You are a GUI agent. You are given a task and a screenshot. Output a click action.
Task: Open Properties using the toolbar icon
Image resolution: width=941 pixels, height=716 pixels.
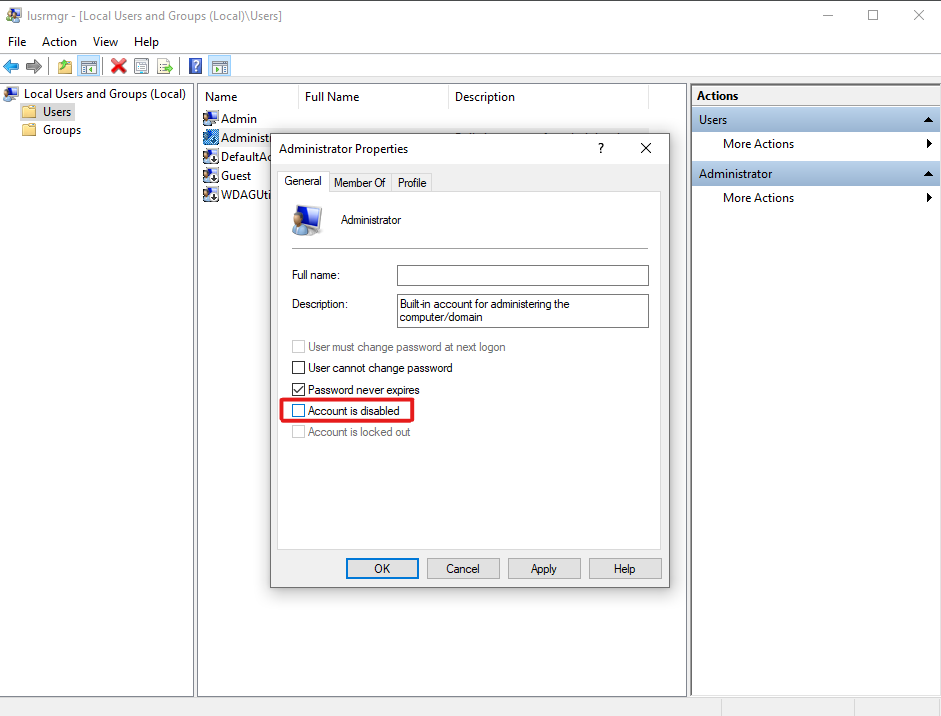click(x=140, y=66)
